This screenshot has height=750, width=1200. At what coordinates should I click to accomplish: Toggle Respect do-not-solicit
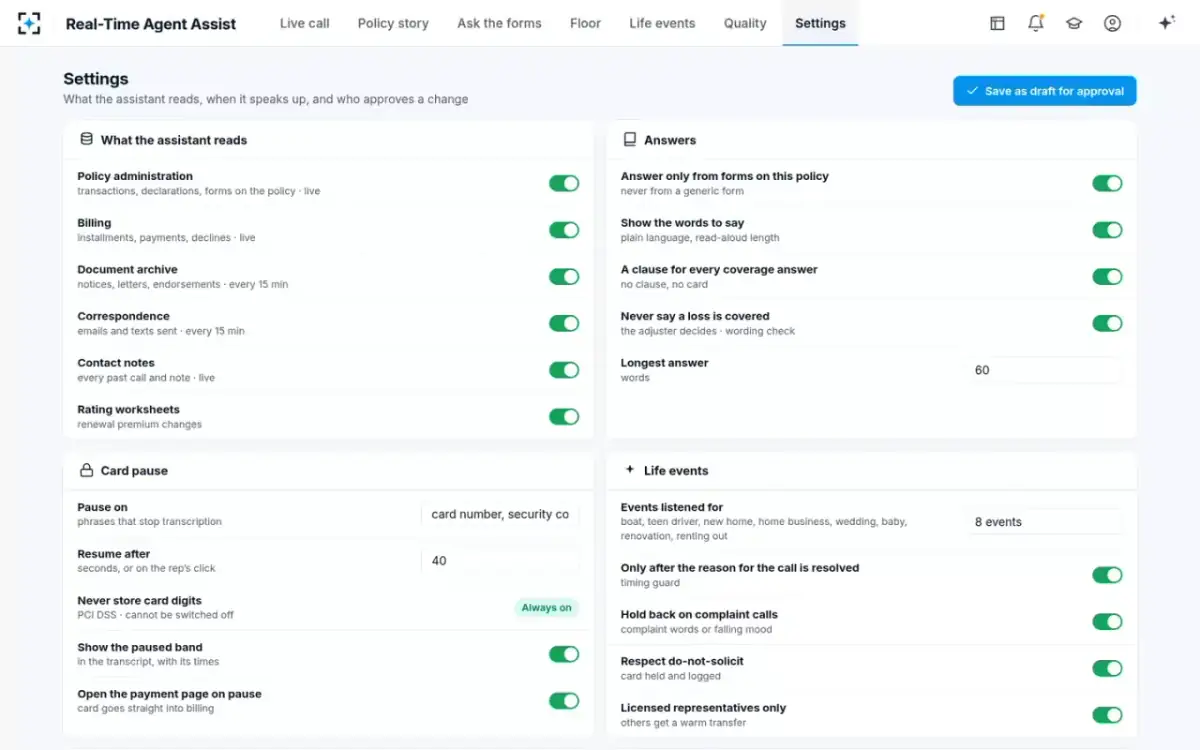1107,668
